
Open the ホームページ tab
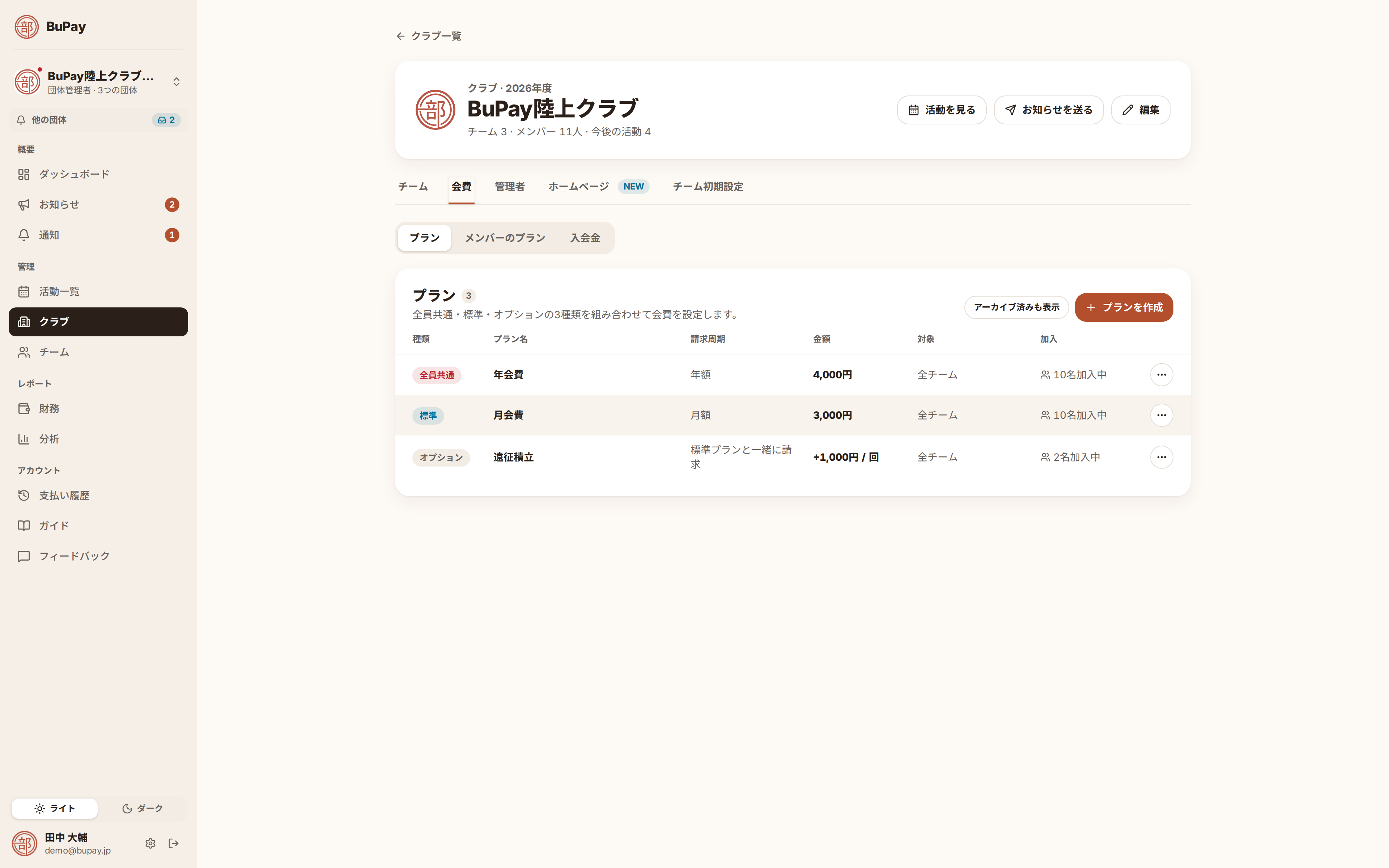point(598,187)
